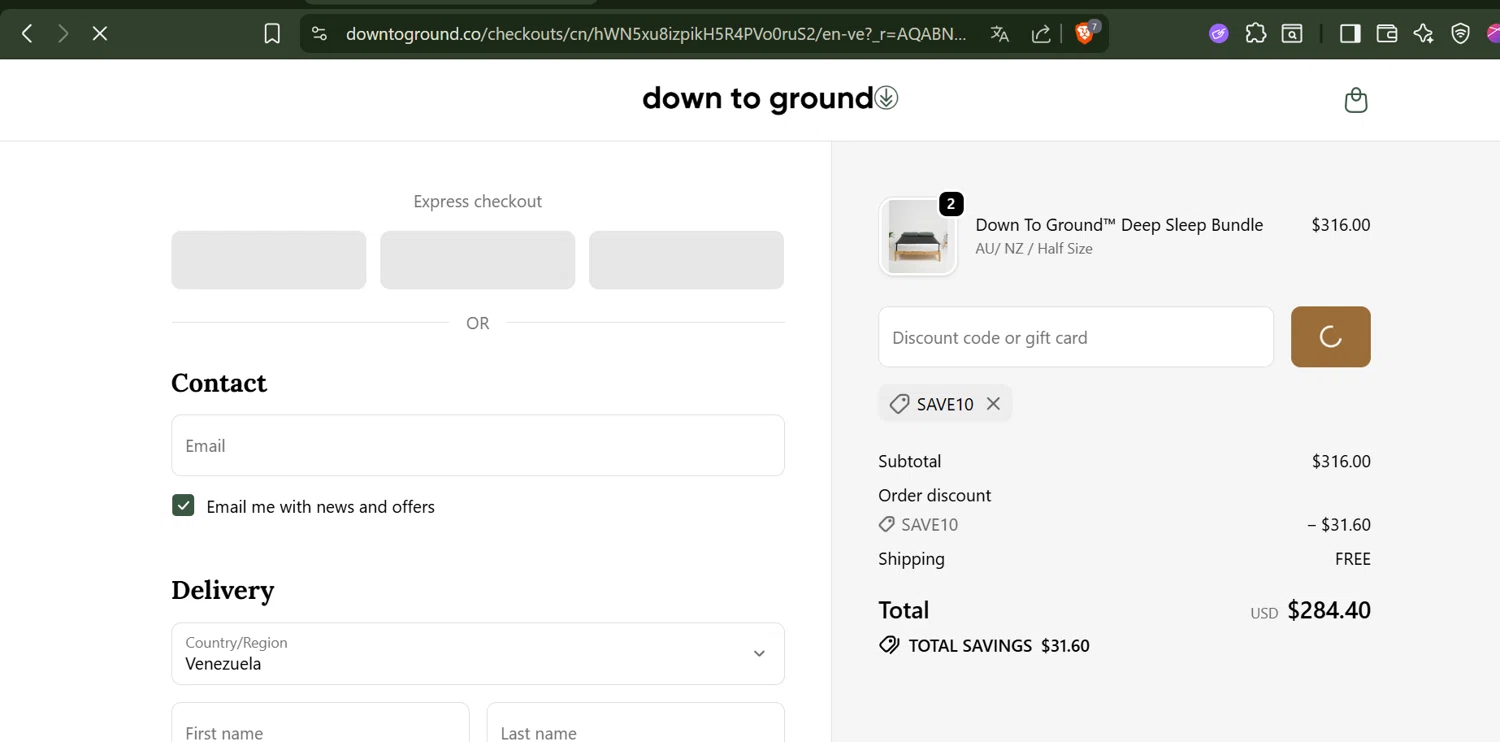Click the brown apply discount button
Image resolution: width=1500 pixels, height=742 pixels.
[x=1330, y=337]
